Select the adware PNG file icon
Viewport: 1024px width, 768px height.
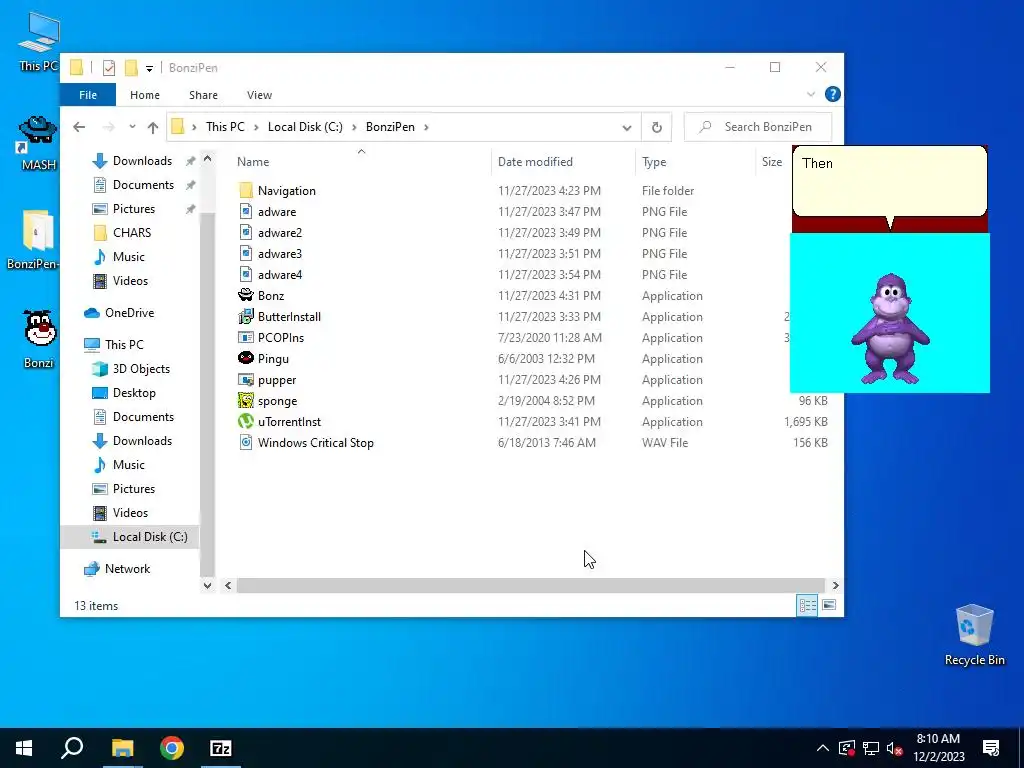(246, 212)
